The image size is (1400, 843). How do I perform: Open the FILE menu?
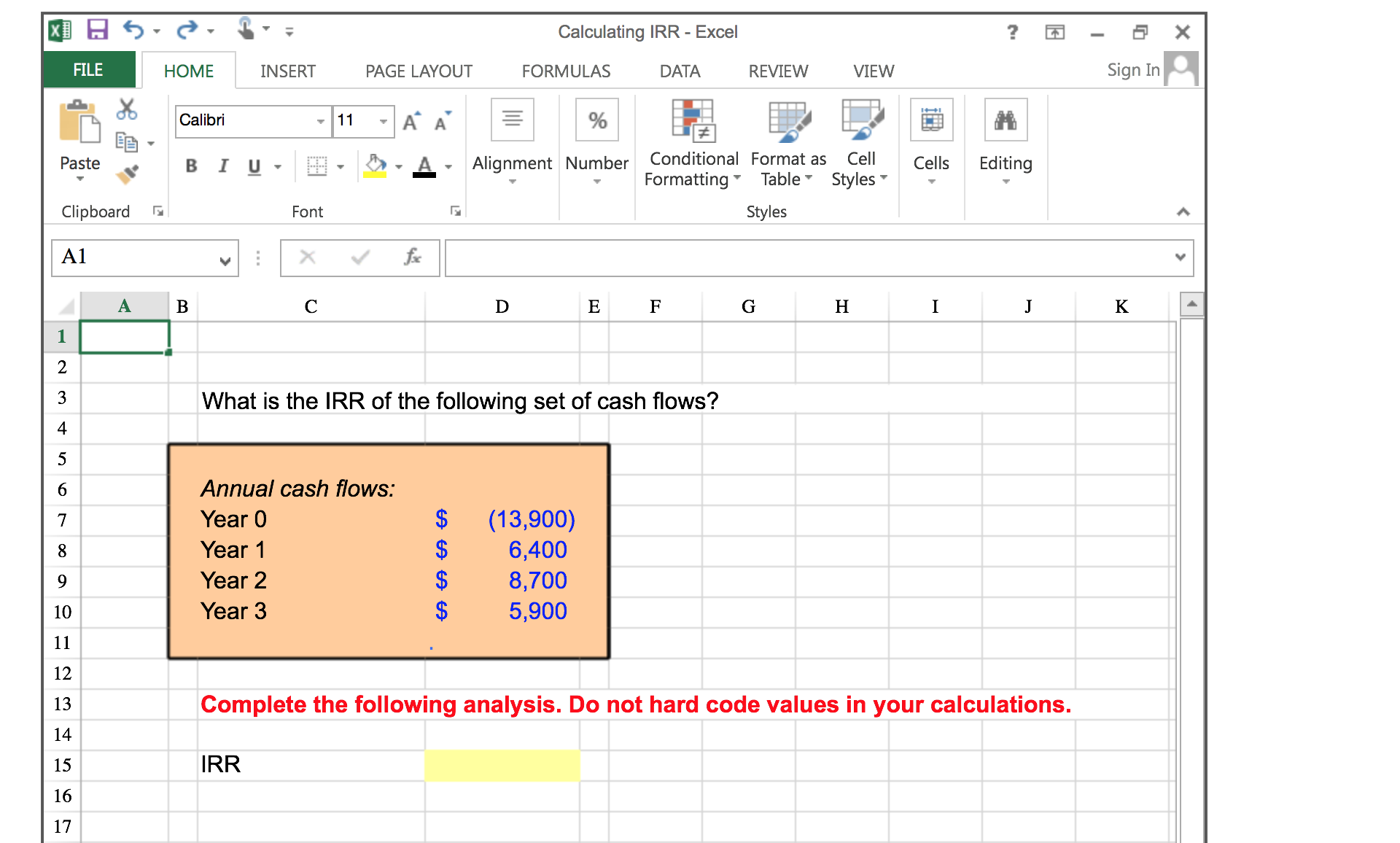point(87,69)
